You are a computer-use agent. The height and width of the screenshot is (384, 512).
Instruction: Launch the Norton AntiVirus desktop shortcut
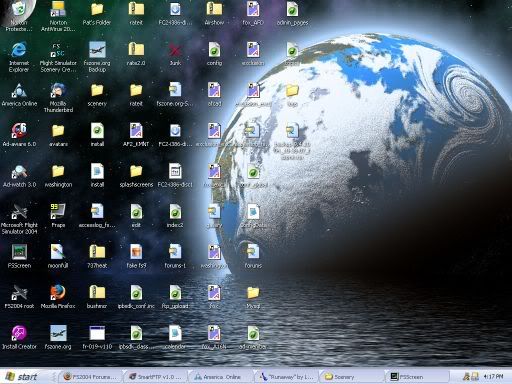(58, 9)
